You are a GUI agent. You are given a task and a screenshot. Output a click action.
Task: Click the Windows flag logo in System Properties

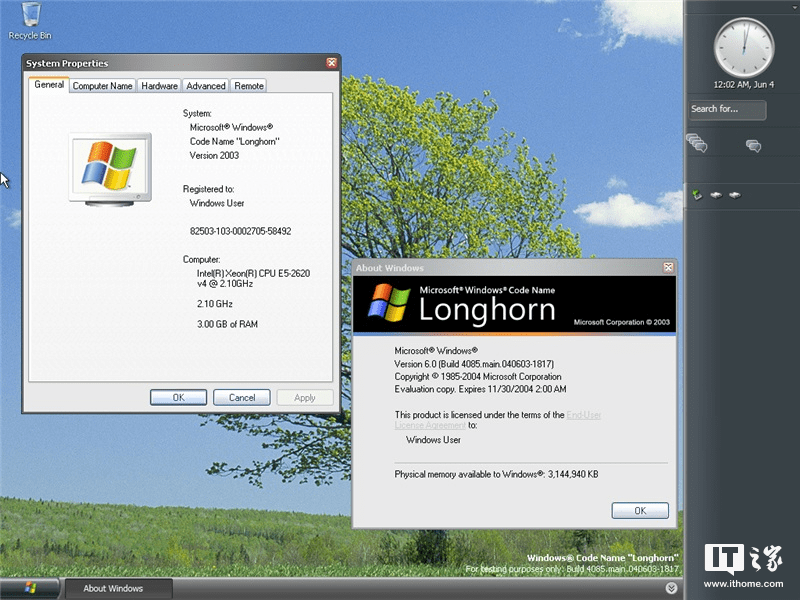tap(109, 163)
